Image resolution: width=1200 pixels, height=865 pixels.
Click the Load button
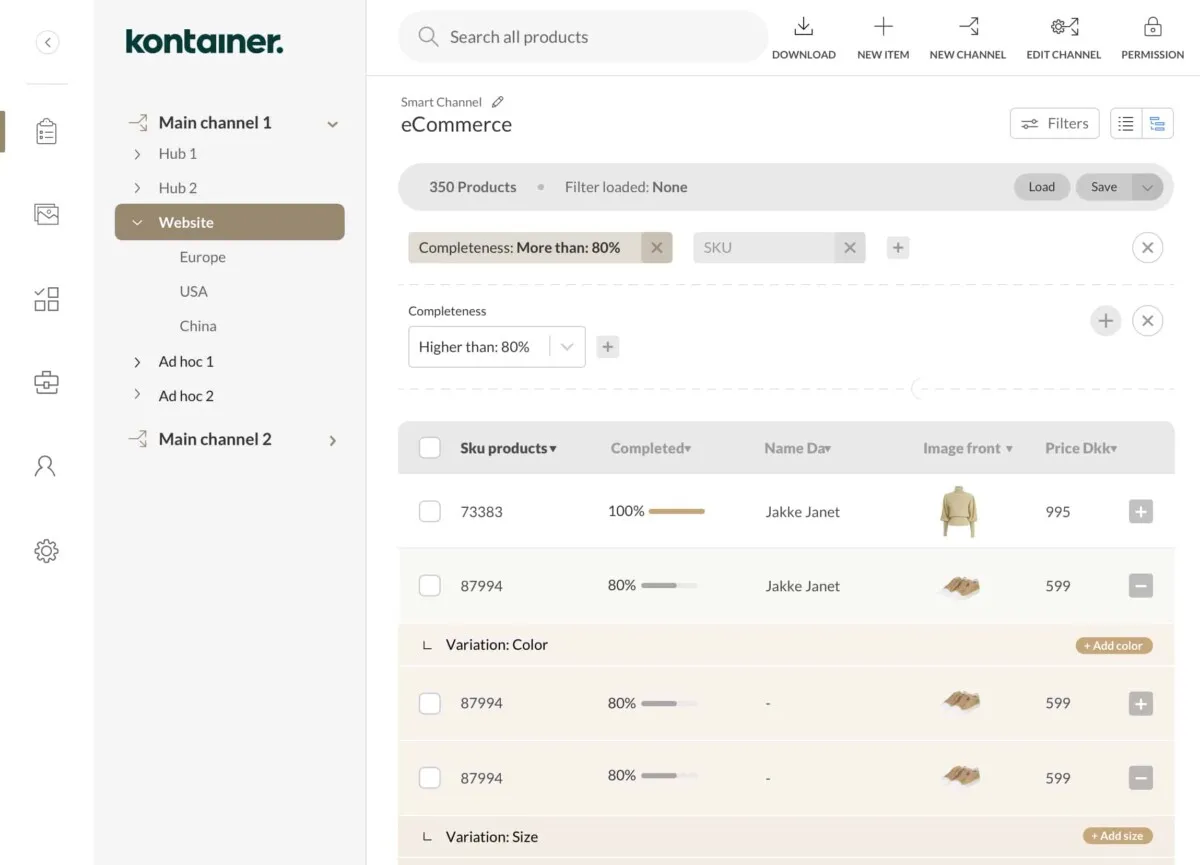click(1042, 187)
